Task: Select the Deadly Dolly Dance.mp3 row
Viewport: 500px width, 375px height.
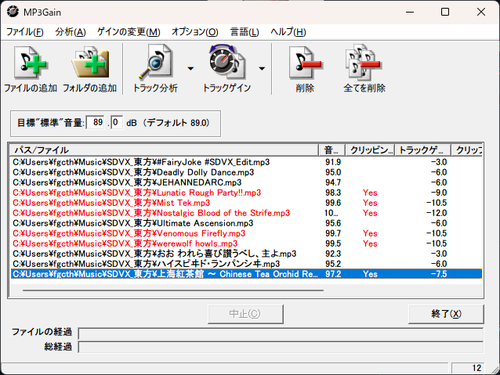Action: [x=246, y=172]
